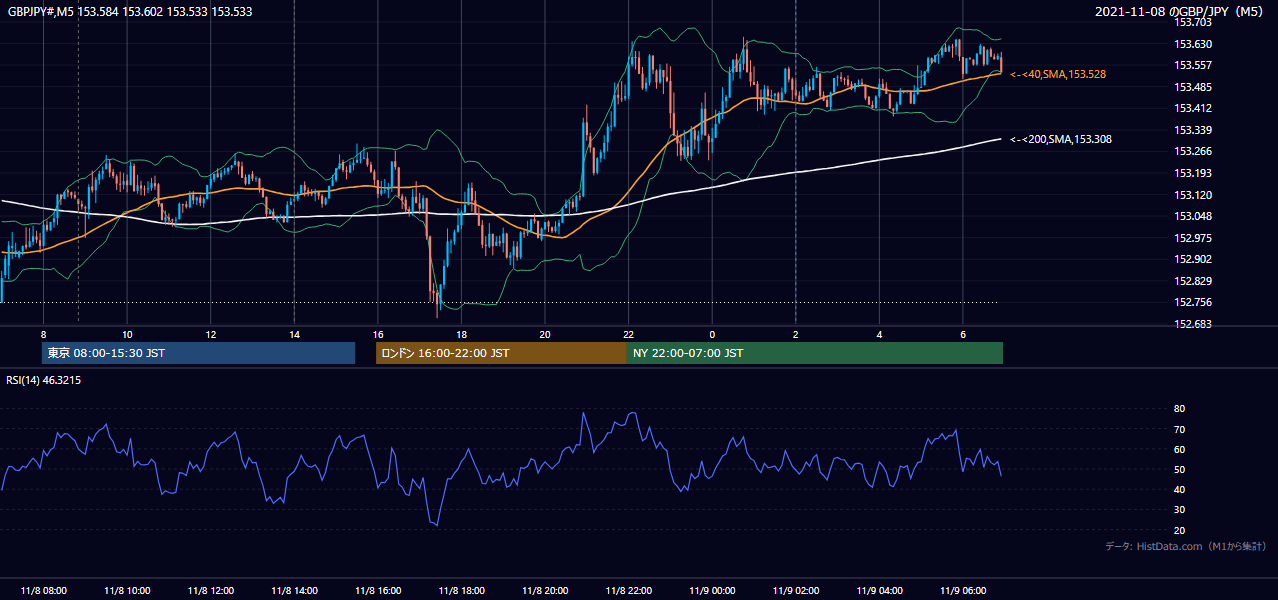Click the 200 SMA 153.308 label
The height and width of the screenshot is (600, 1278).
tap(1061, 139)
